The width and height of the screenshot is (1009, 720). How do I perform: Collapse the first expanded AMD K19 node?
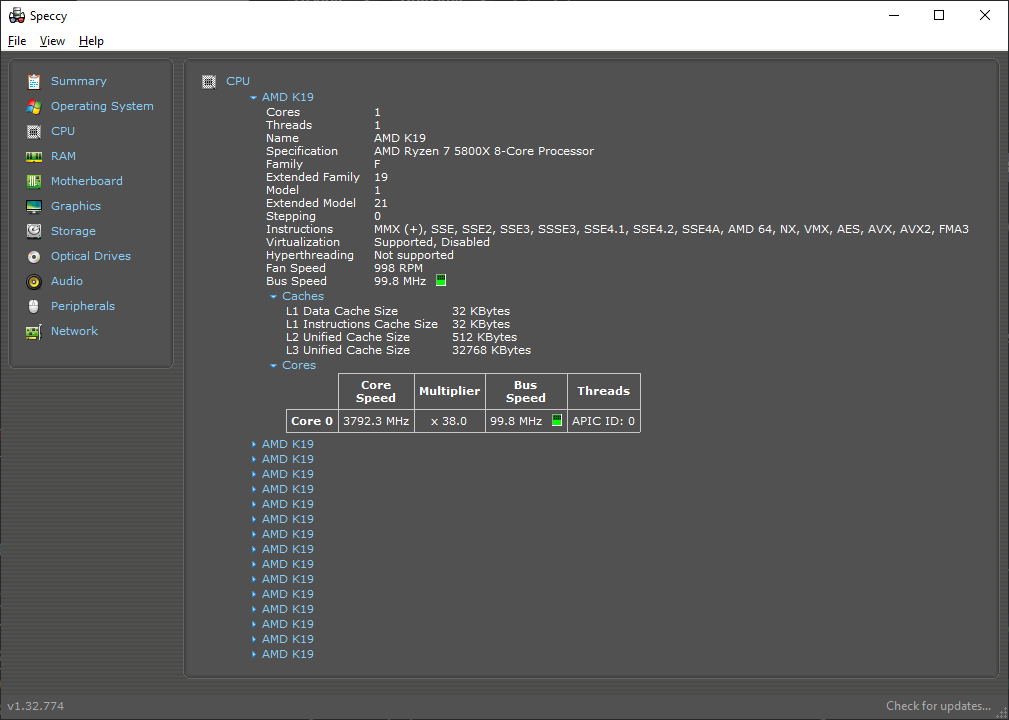tap(254, 98)
